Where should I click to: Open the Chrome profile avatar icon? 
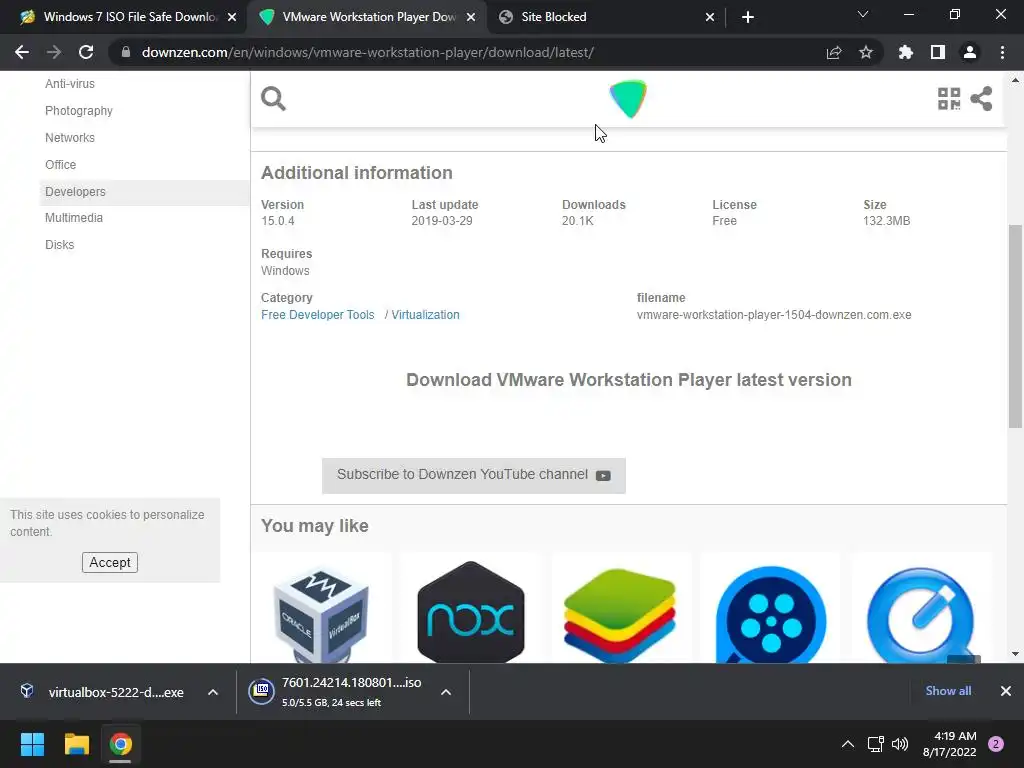click(970, 52)
